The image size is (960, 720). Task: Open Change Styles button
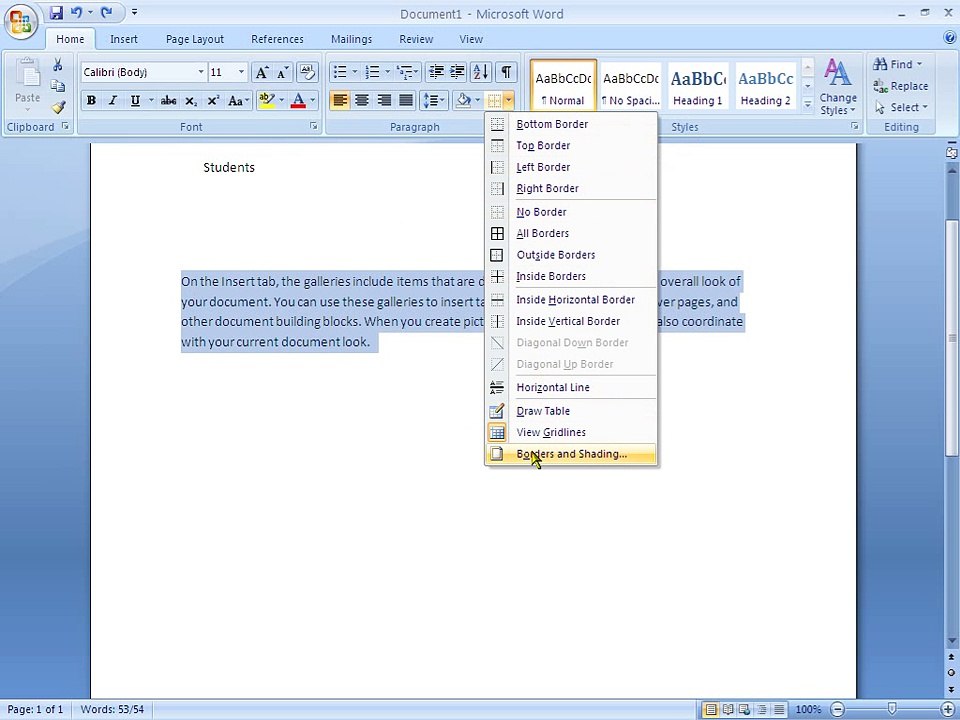click(838, 87)
